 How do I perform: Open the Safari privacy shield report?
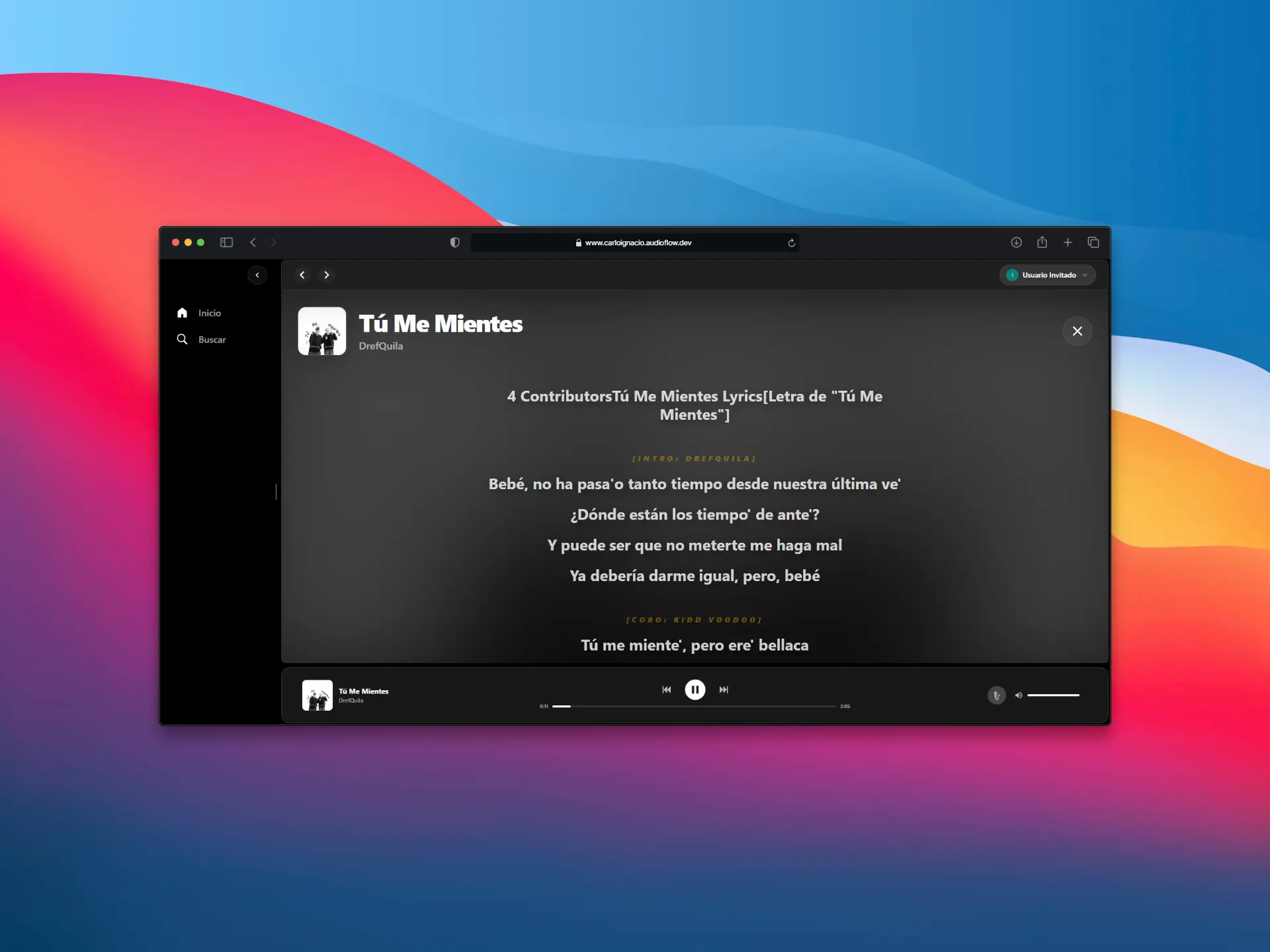tap(454, 243)
